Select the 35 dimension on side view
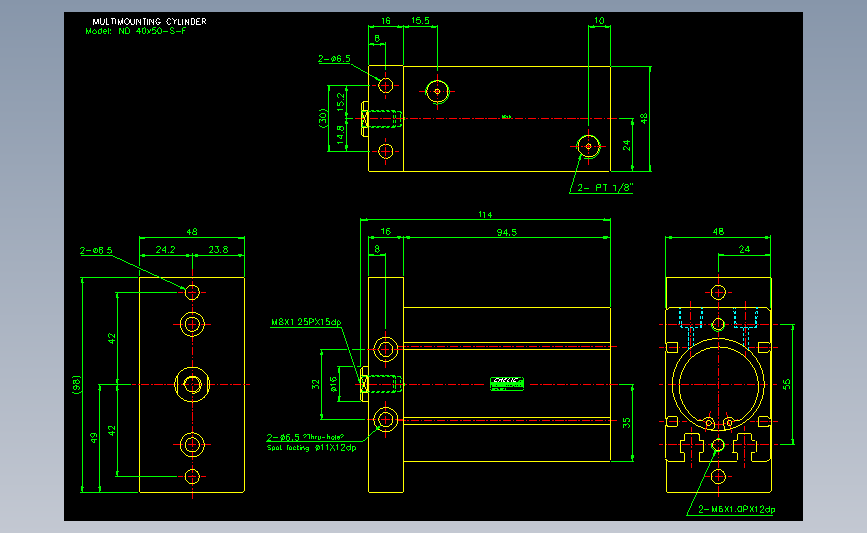The width and height of the screenshot is (867, 533). click(x=626, y=423)
